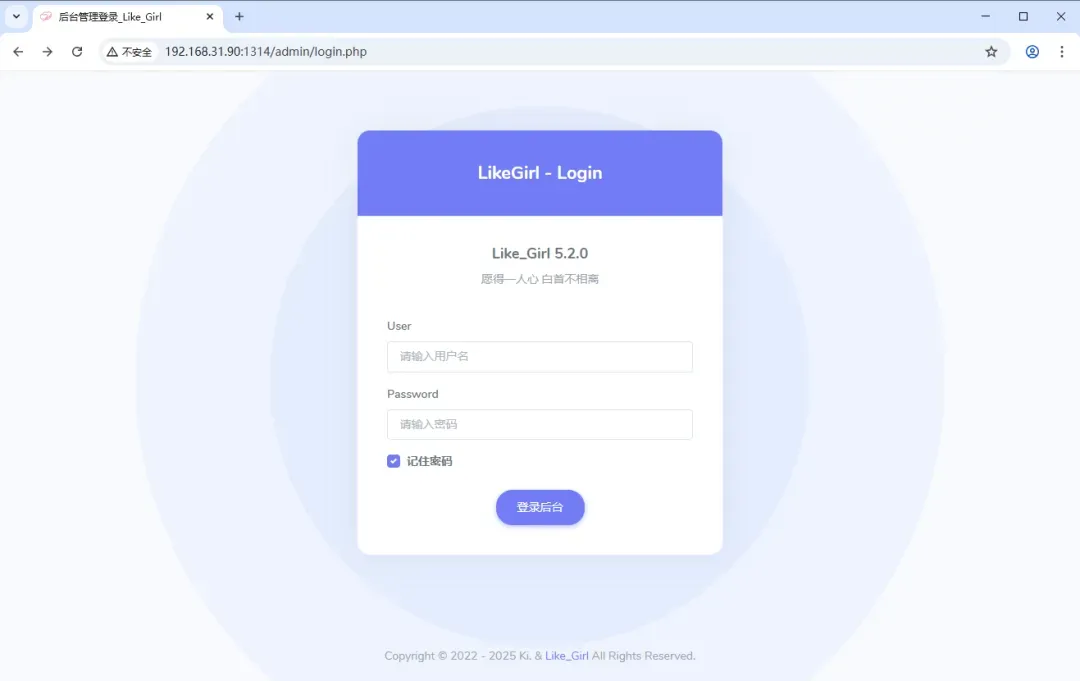Screen dimensions: 1080x681
Task: Maximize the browser window
Action: (x=1024, y=17)
